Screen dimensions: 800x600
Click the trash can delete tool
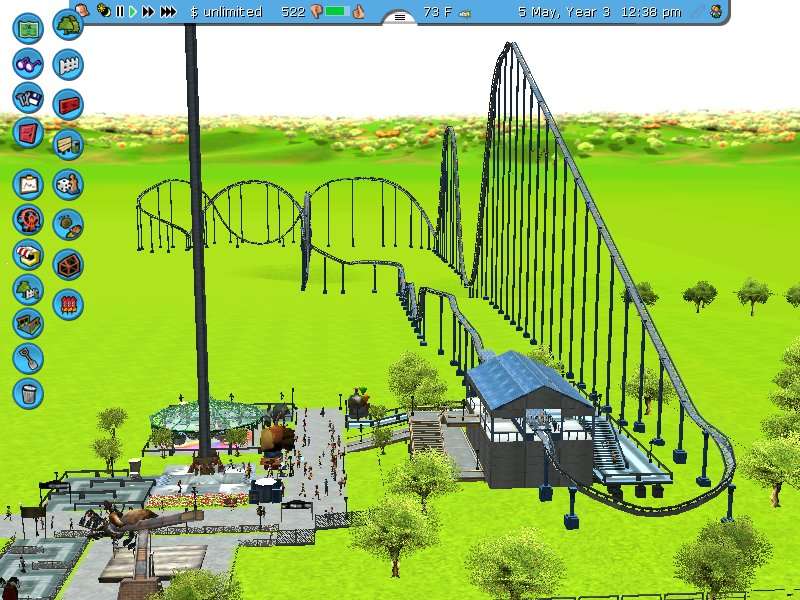click(28, 391)
